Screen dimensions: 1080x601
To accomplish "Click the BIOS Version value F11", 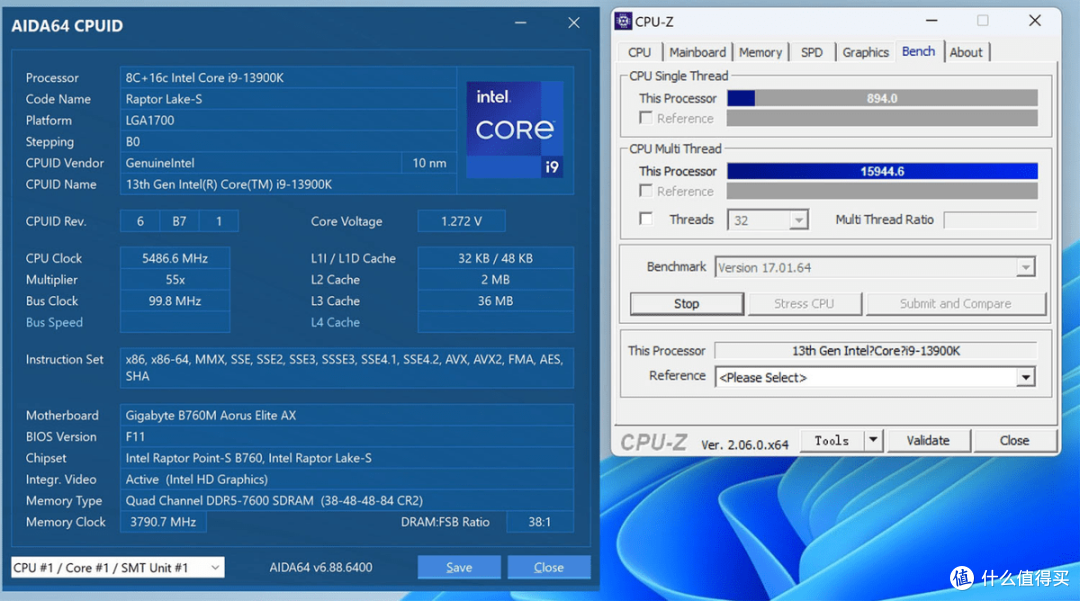I will point(347,436).
